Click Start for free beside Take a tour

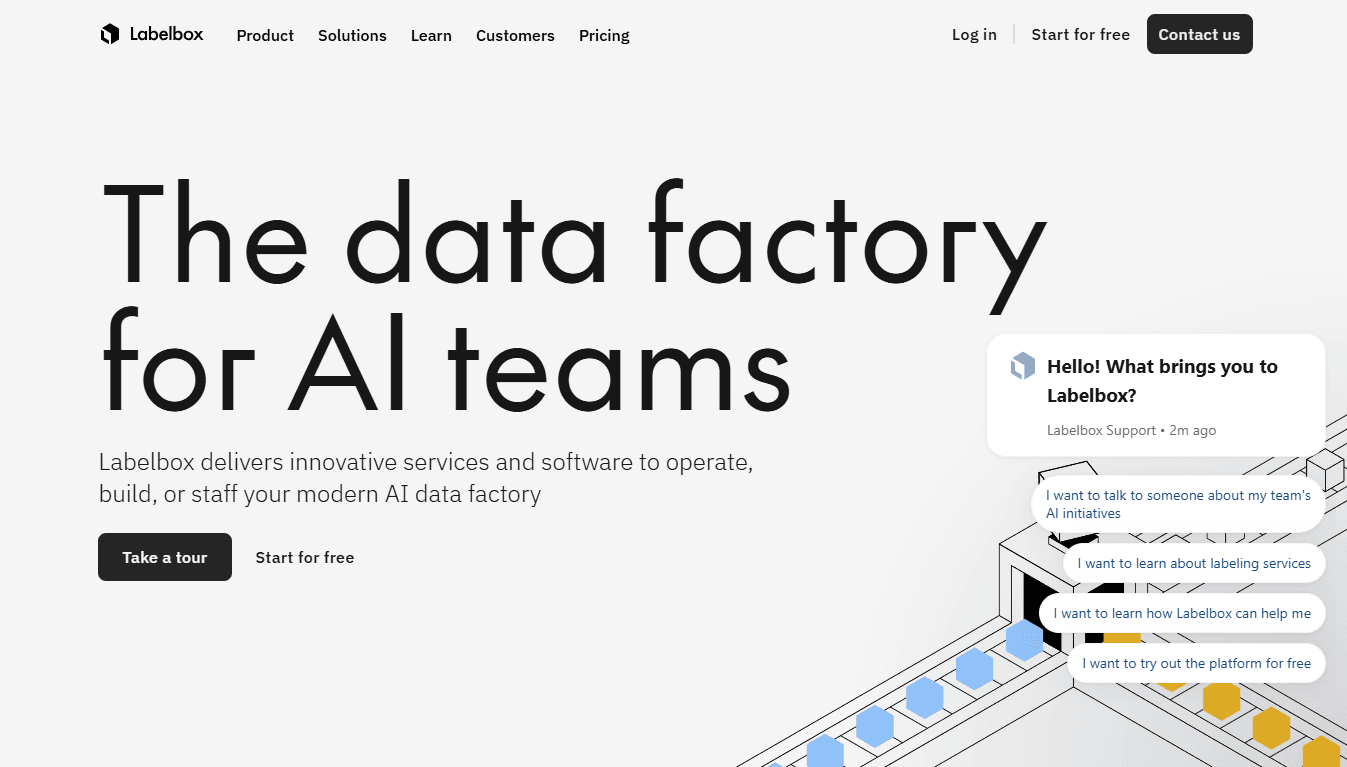305,558
